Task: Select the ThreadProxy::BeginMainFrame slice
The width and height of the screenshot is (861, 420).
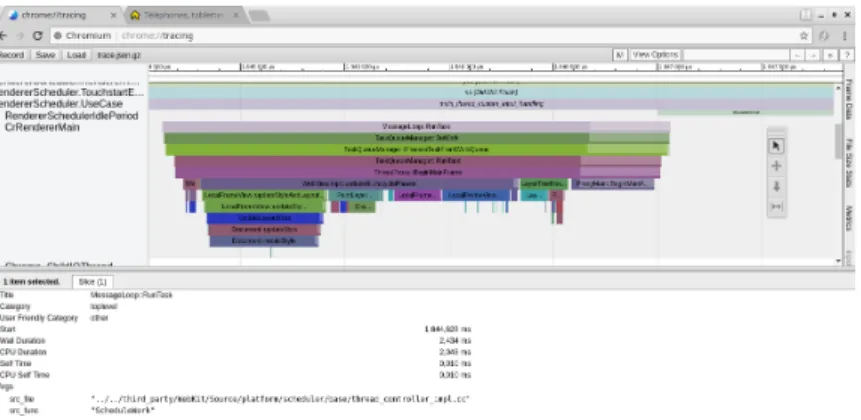Action: coord(418,172)
